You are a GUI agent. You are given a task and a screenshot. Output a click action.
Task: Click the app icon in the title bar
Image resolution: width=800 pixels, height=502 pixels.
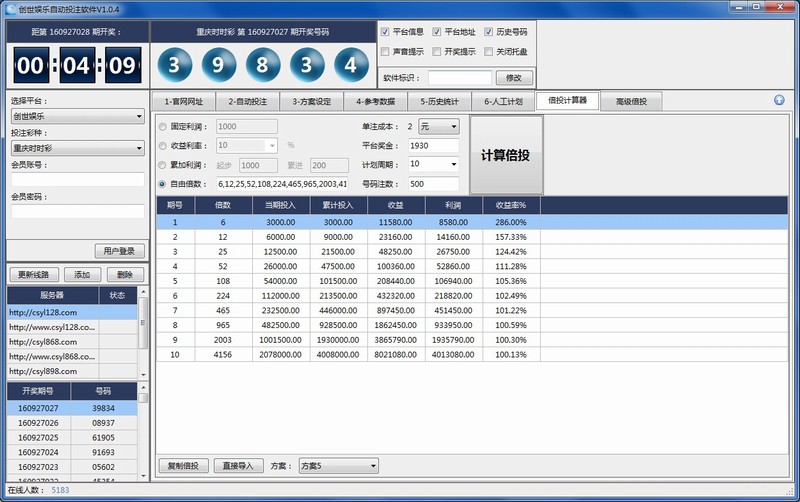(x=9, y=8)
